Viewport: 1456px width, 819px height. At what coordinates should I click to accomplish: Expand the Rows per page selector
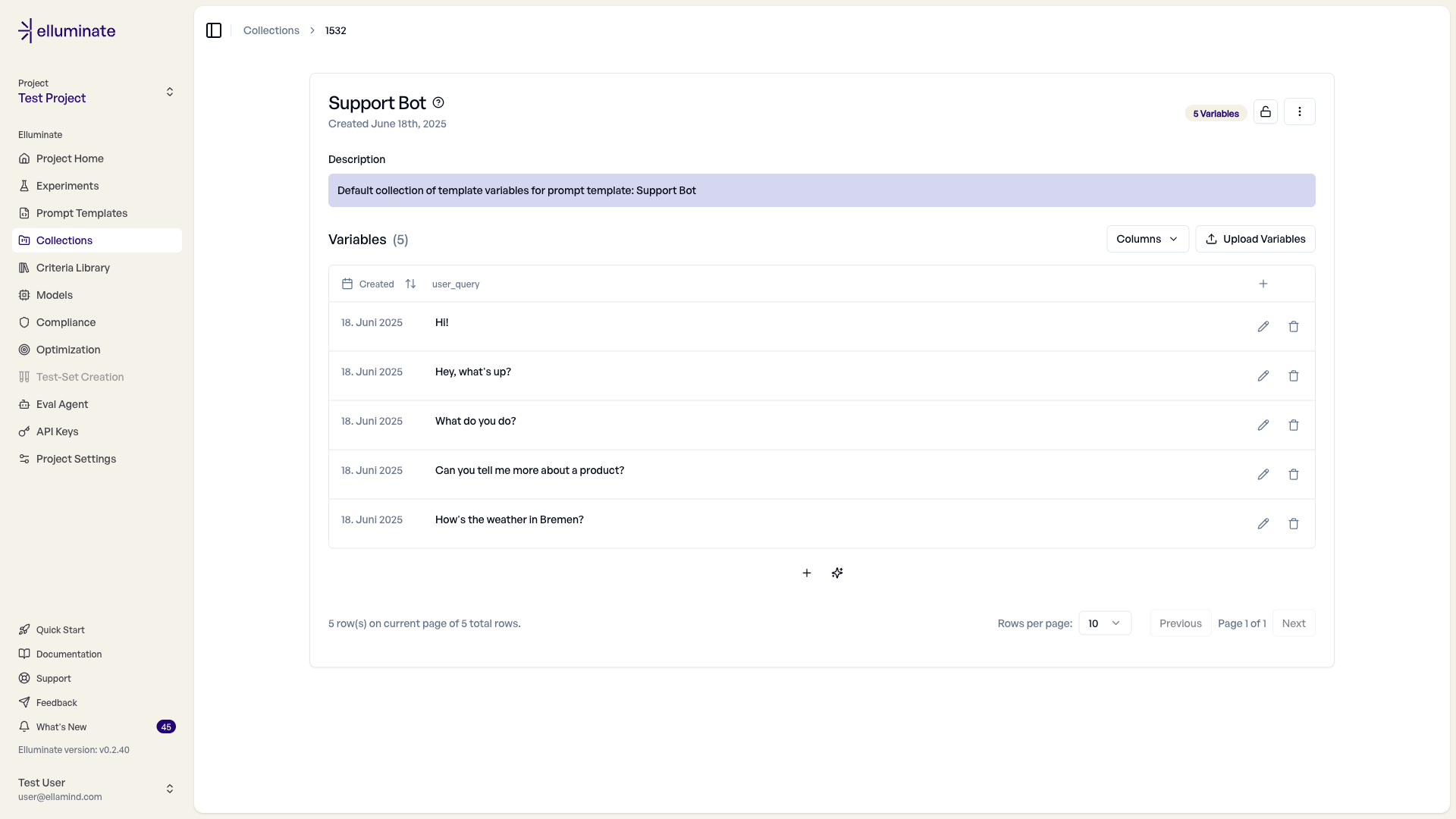[1104, 623]
